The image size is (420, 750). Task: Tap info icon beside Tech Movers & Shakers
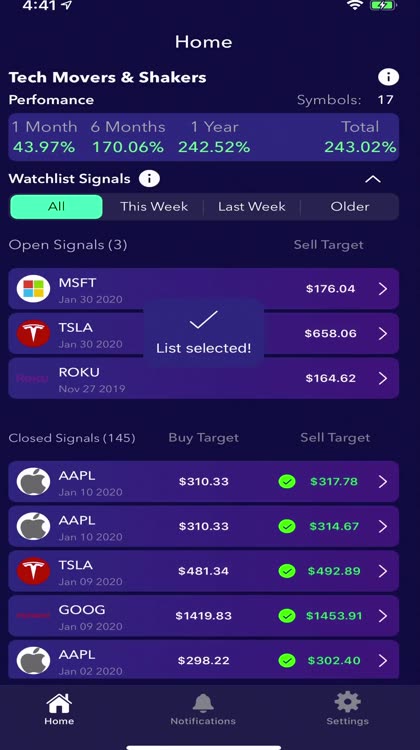click(x=388, y=77)
